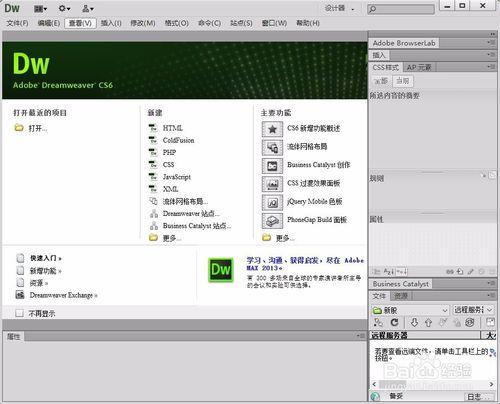Open the 新联 site dropdown

pyautogui.click(x=410, y=310)
